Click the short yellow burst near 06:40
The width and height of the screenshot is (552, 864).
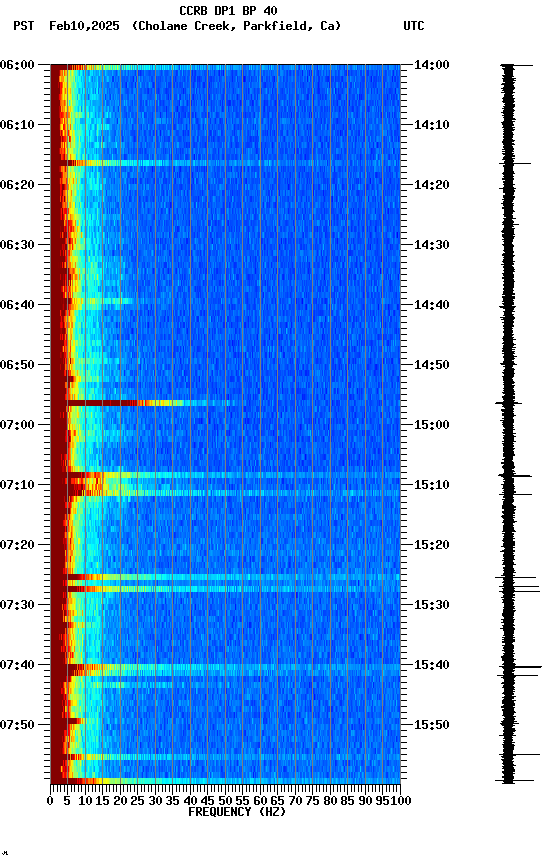coord(107,301)
